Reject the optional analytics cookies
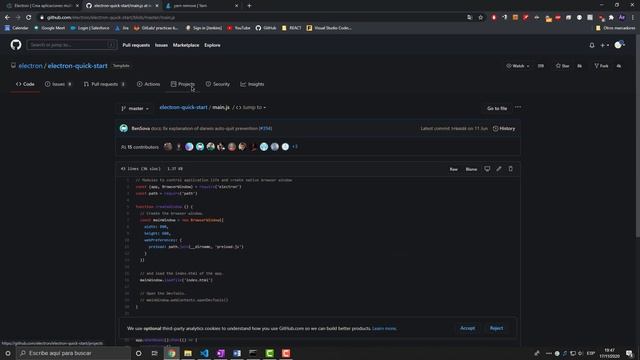 496,328
